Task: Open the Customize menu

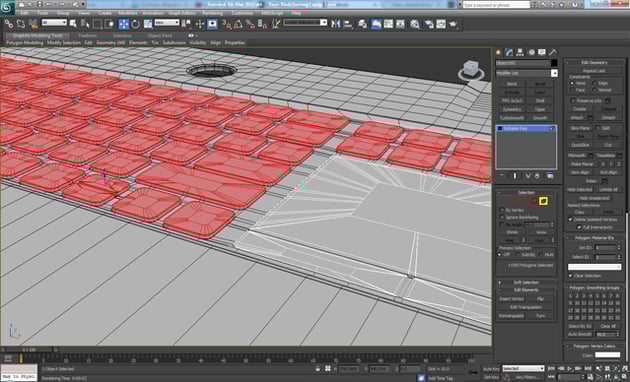Action: [242, 13]
